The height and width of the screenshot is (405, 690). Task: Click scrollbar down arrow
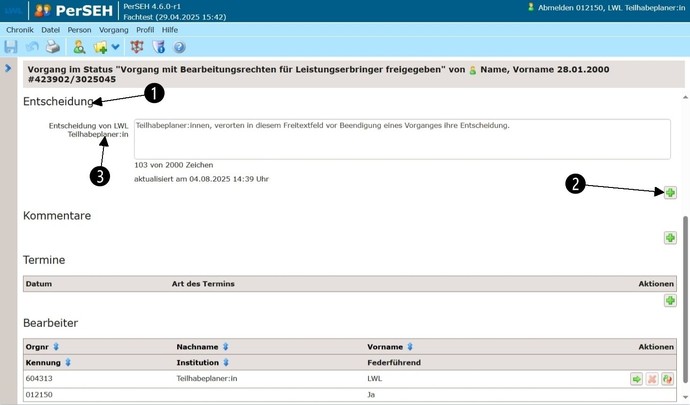point(685,398)
